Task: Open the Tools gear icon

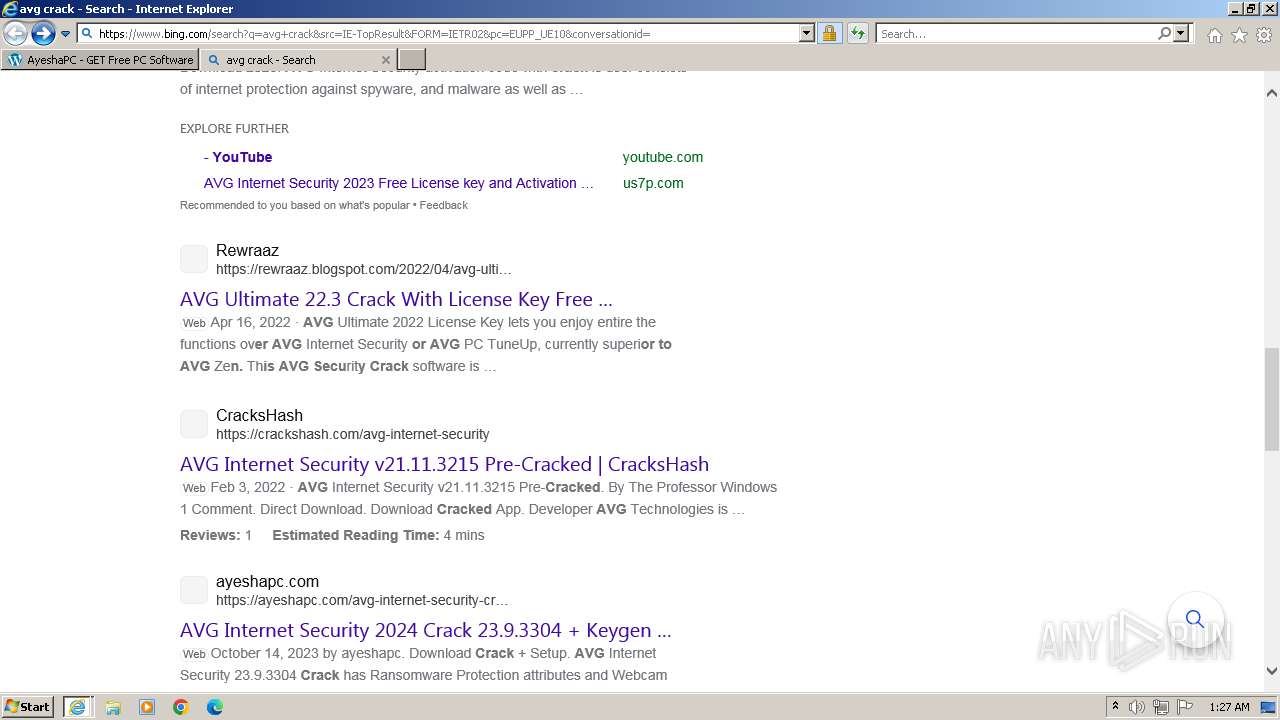Action: point(1264,35)
